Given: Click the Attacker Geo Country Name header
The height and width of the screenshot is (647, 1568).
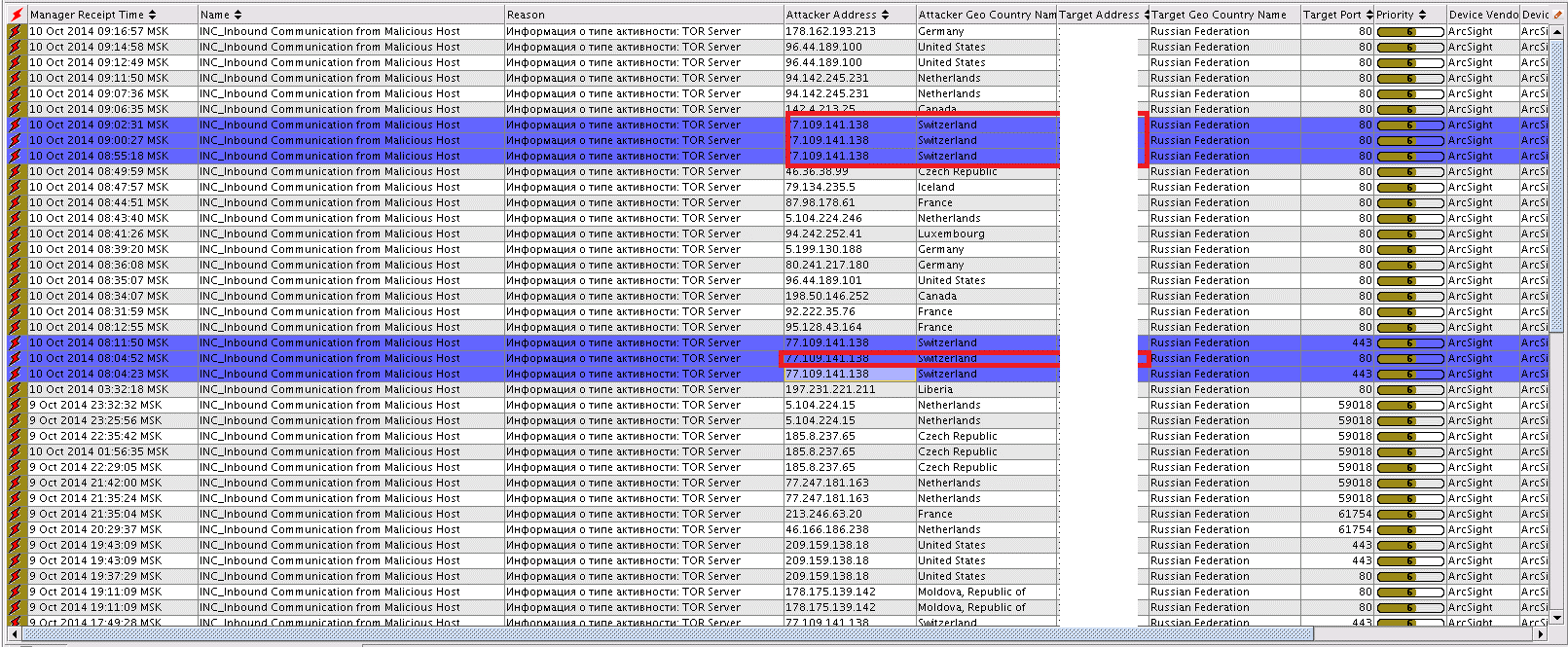Looking at the screenshot, I should [x=986, y=15].
